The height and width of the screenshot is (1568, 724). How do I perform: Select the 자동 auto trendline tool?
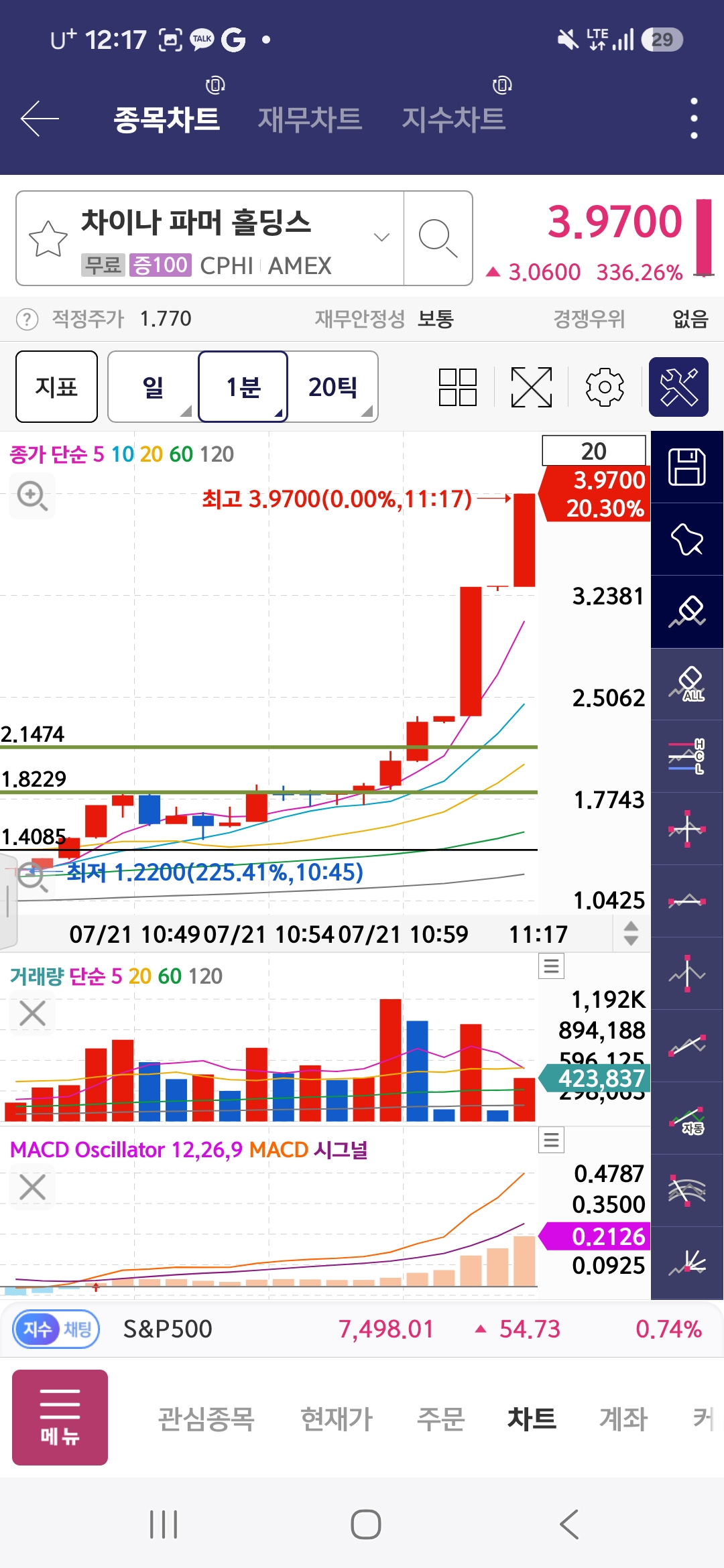point(687,1118)
